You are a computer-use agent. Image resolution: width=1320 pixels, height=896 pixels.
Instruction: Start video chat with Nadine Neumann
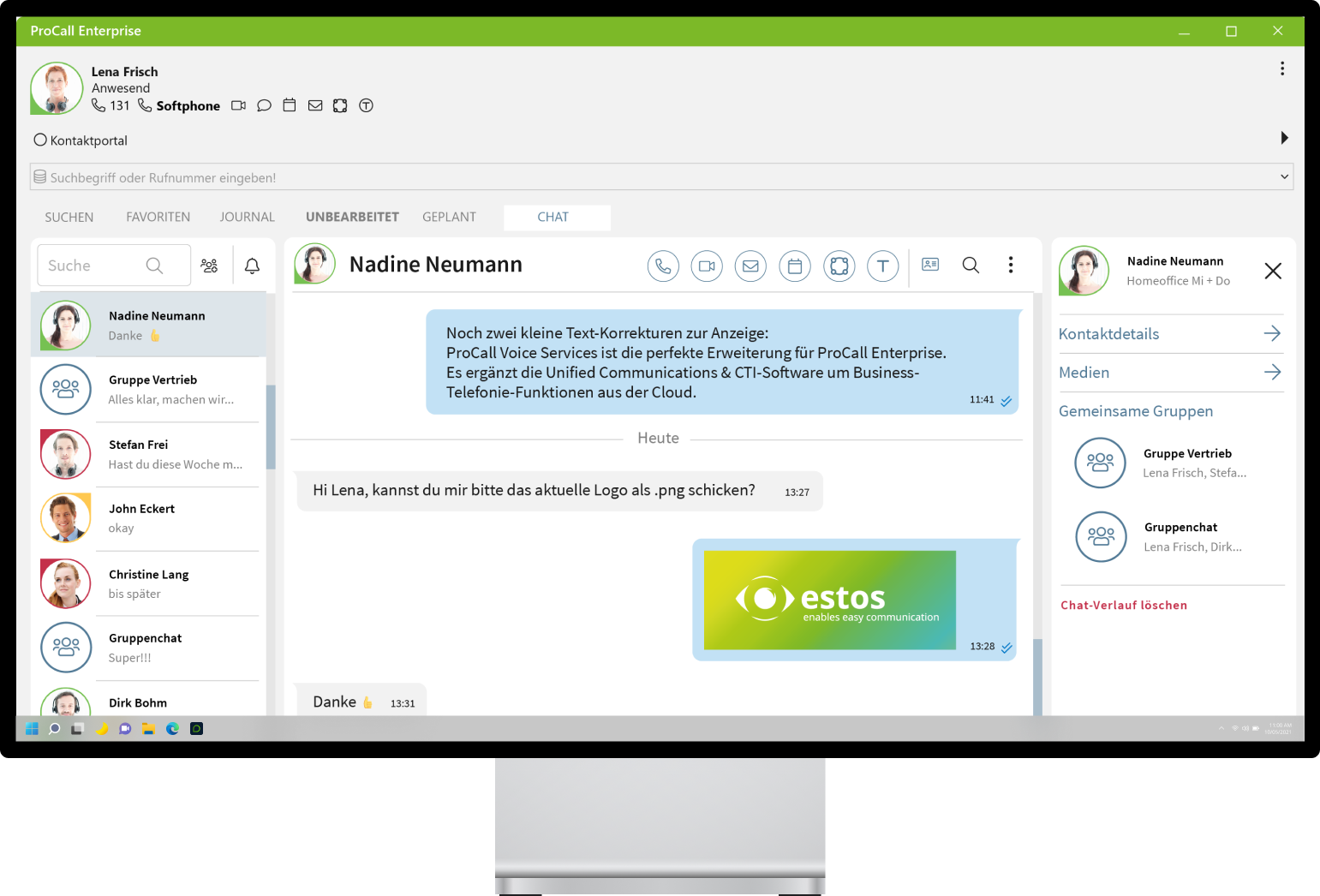707,266
